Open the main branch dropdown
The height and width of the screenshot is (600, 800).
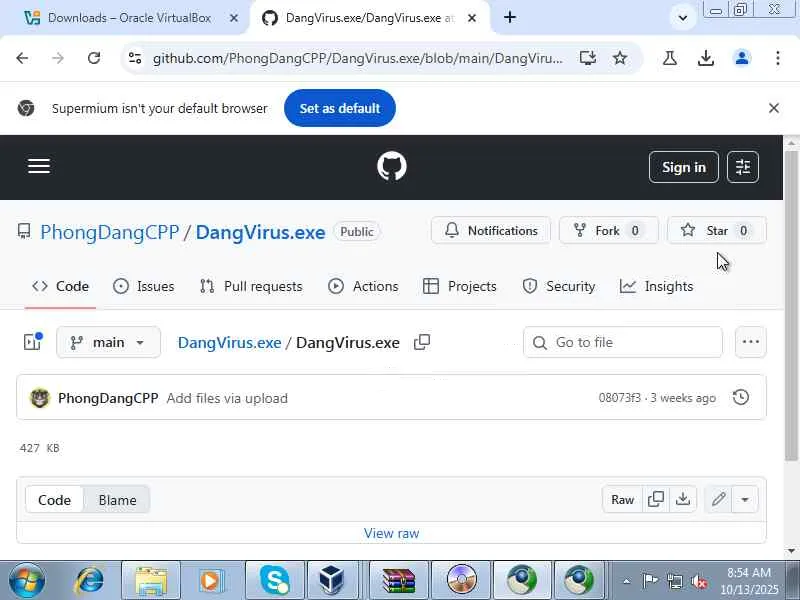pos(108,342)
